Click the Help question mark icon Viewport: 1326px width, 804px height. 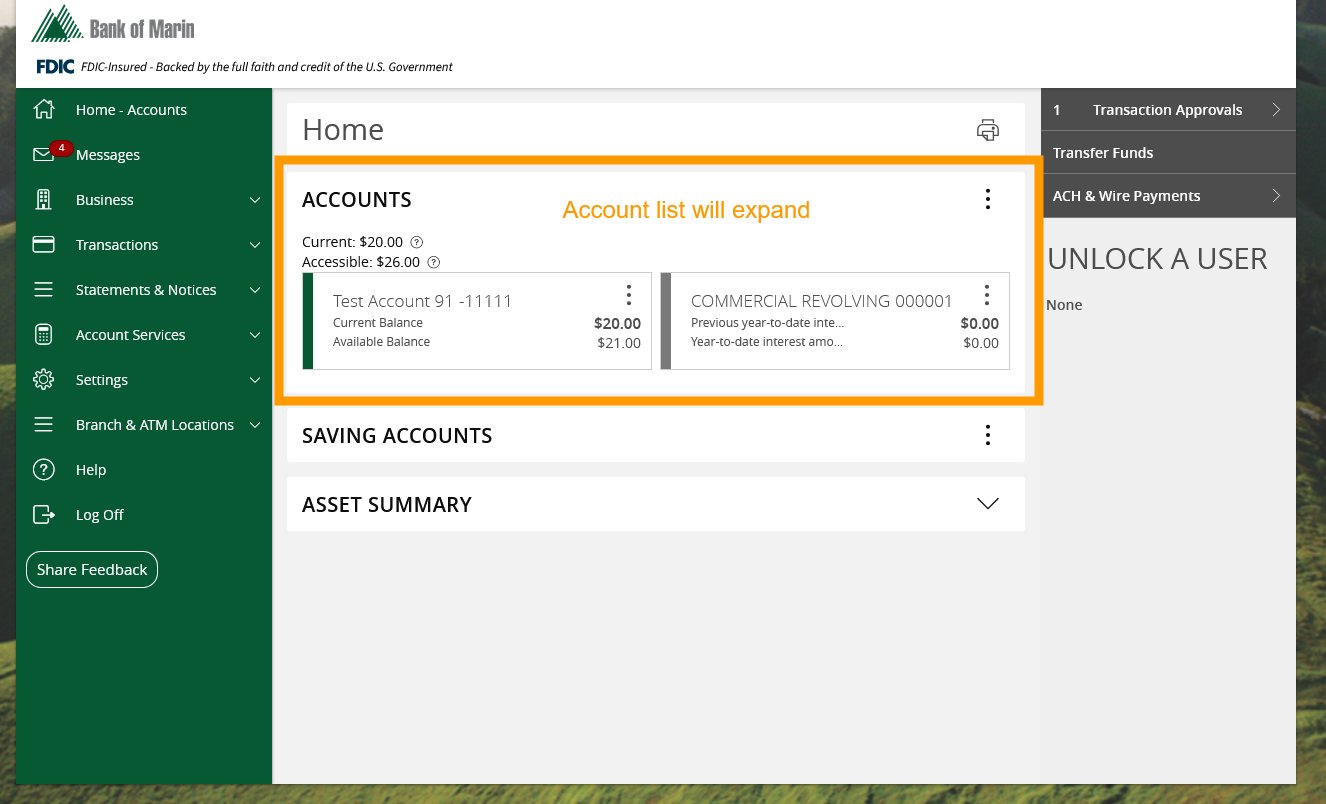pyautogui.click(x=43, y=469)
